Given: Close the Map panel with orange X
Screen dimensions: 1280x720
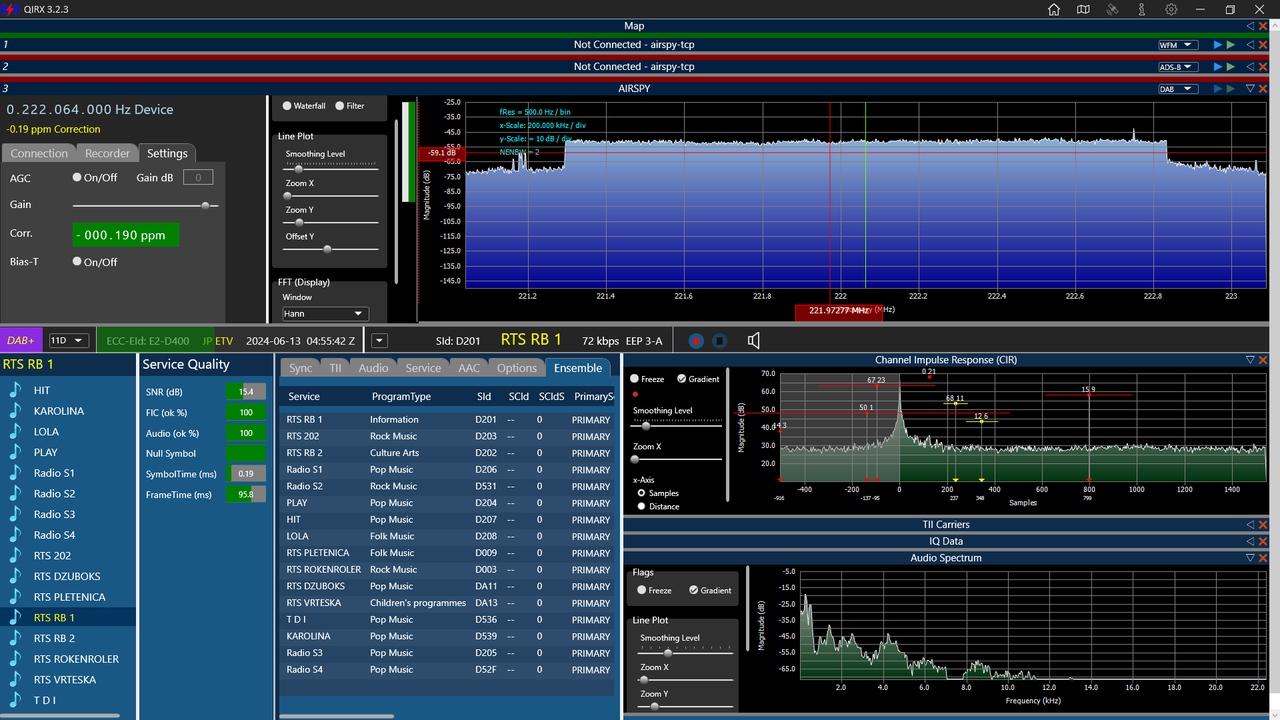Looking at the screenshot, I should tap(1263, 26).
